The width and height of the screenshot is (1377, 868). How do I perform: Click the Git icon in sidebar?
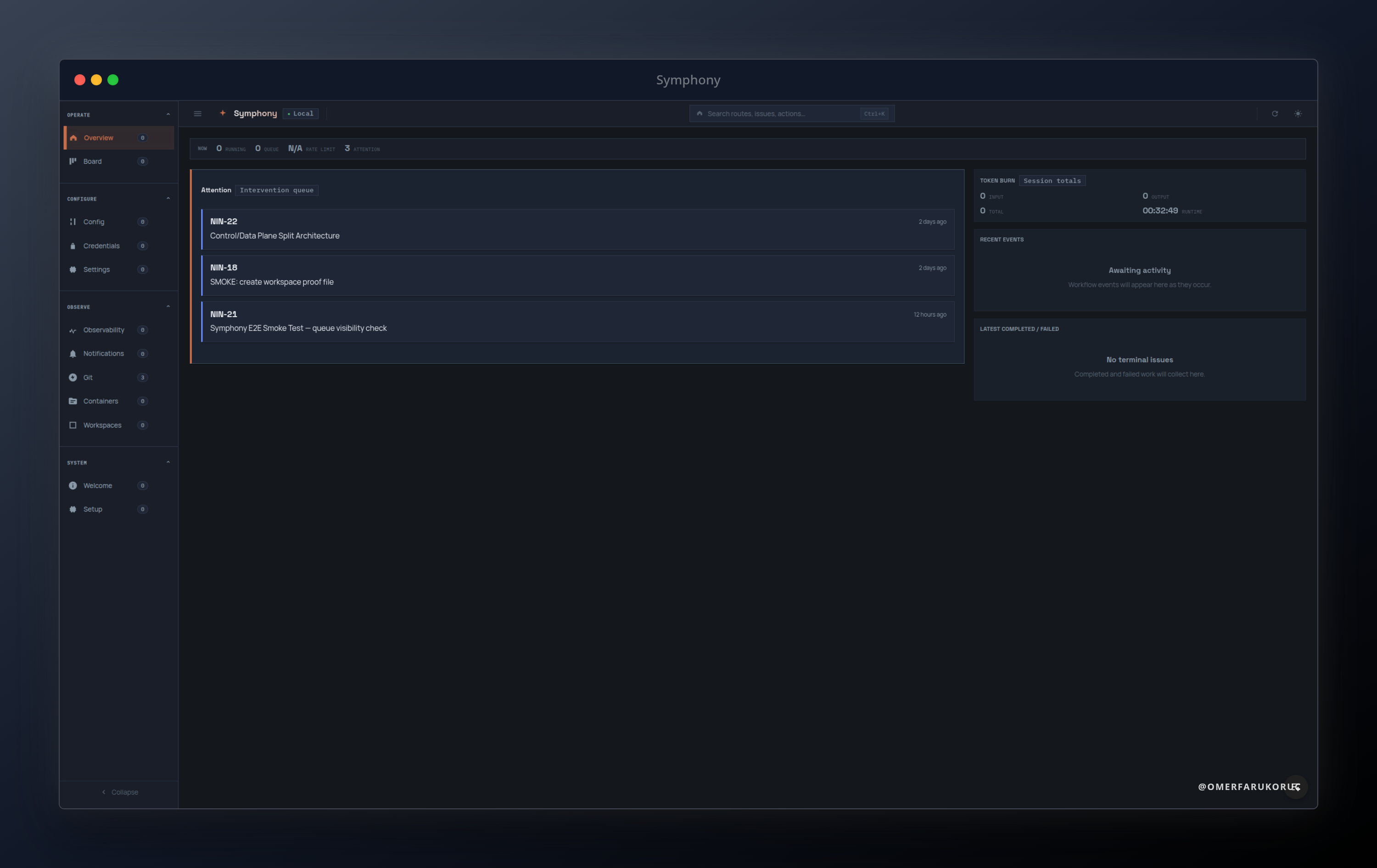tap(73, 377)
